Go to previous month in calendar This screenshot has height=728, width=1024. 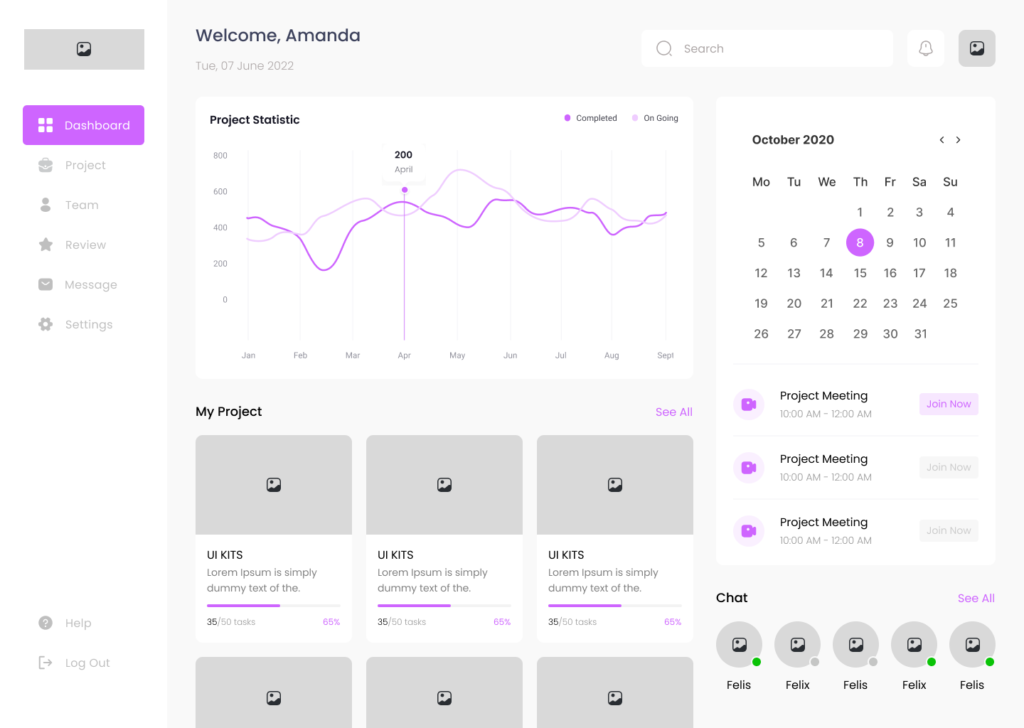coord(941,140)
